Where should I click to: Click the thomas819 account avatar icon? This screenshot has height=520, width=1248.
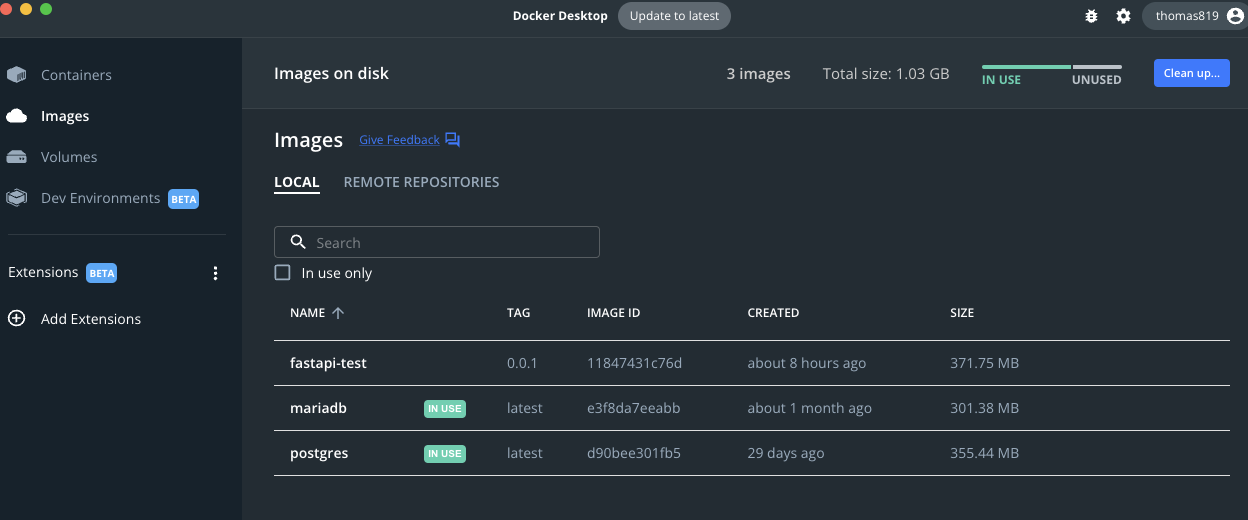(x=1235, y=15)
